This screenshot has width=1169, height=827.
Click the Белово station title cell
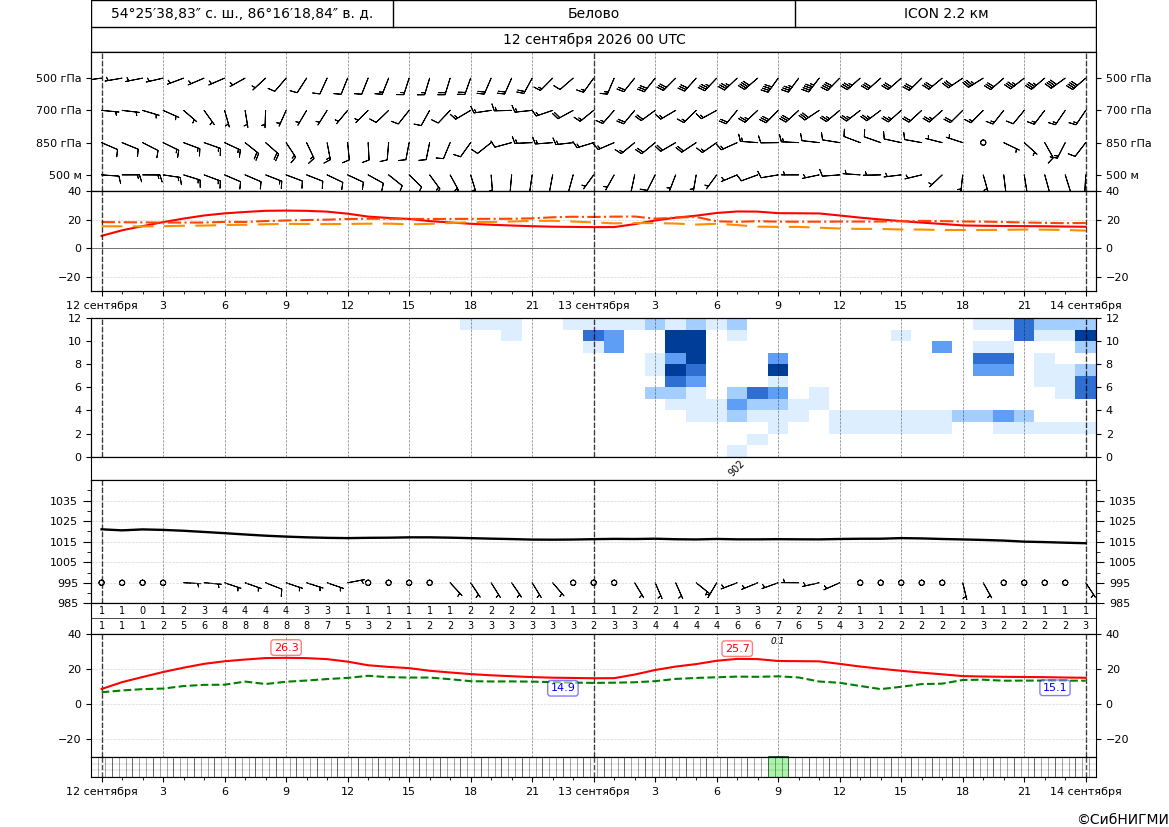point(593,13)
